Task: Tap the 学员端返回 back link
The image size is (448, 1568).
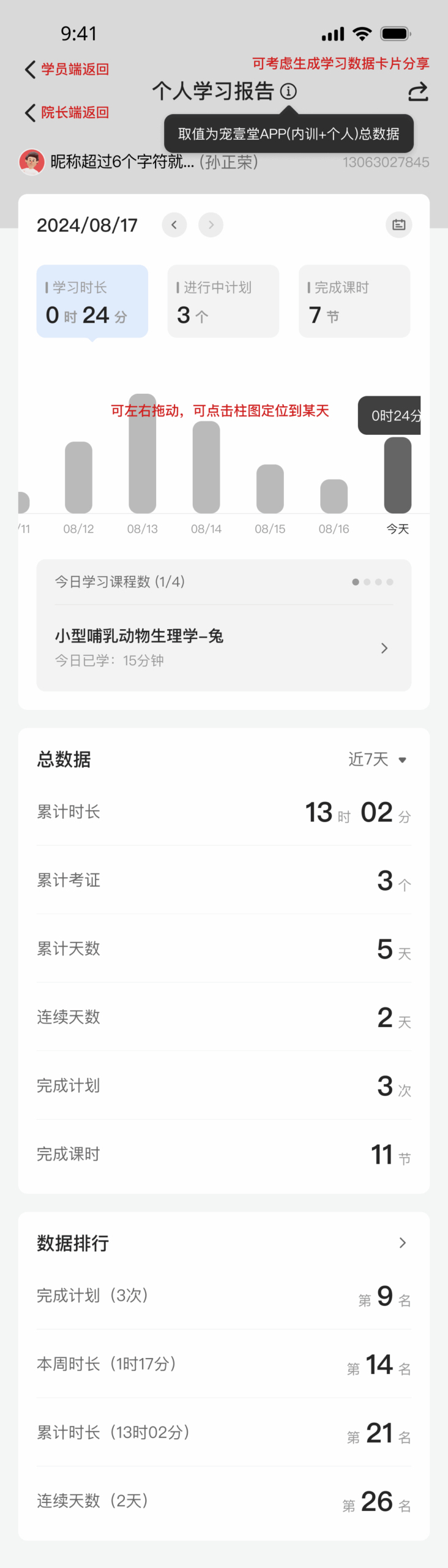Action: tap(67, 69)
